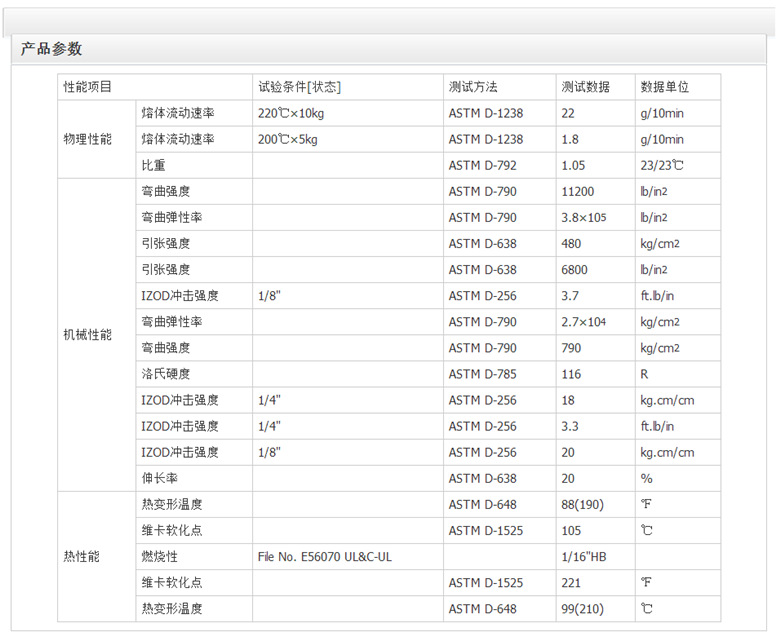This screenshot has width=780, height=636.
Task: Click kg.cm/cm unit in the 18 row
Action: [678, 400]
